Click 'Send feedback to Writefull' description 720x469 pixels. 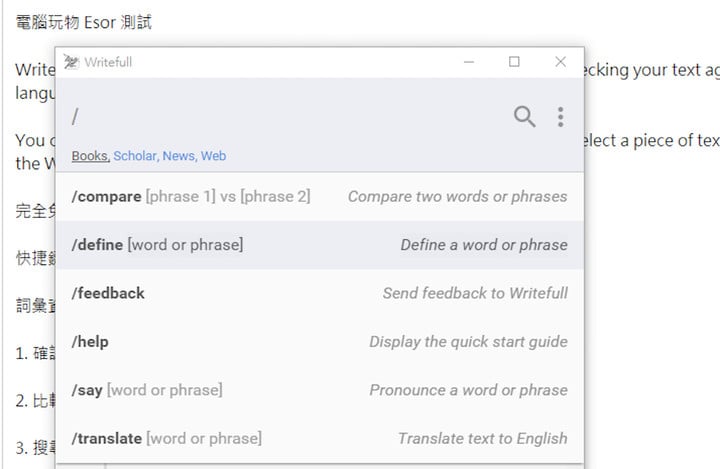click(x=475, y=293)
